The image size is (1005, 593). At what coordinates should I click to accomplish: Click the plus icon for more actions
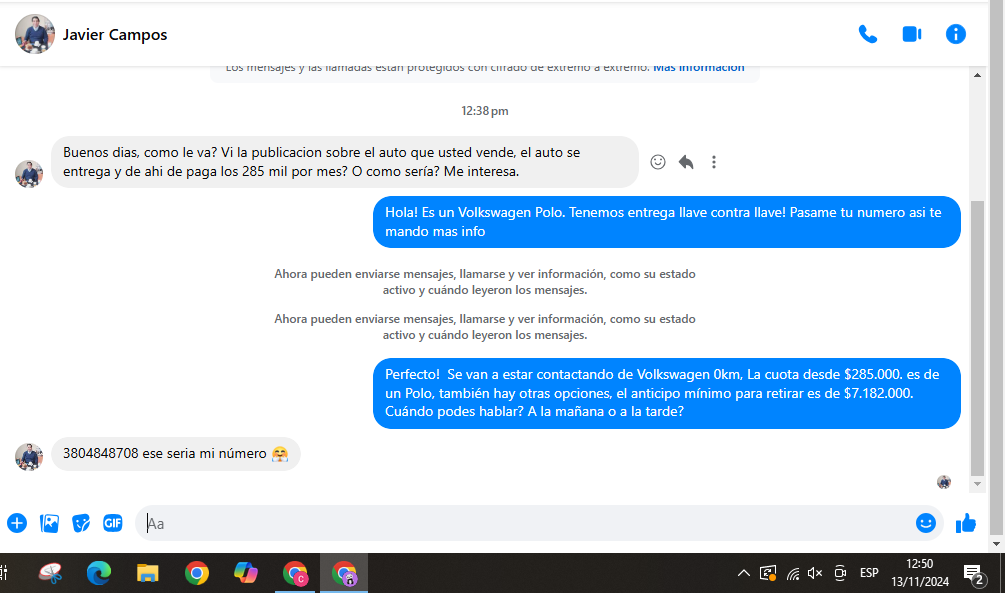17,523
